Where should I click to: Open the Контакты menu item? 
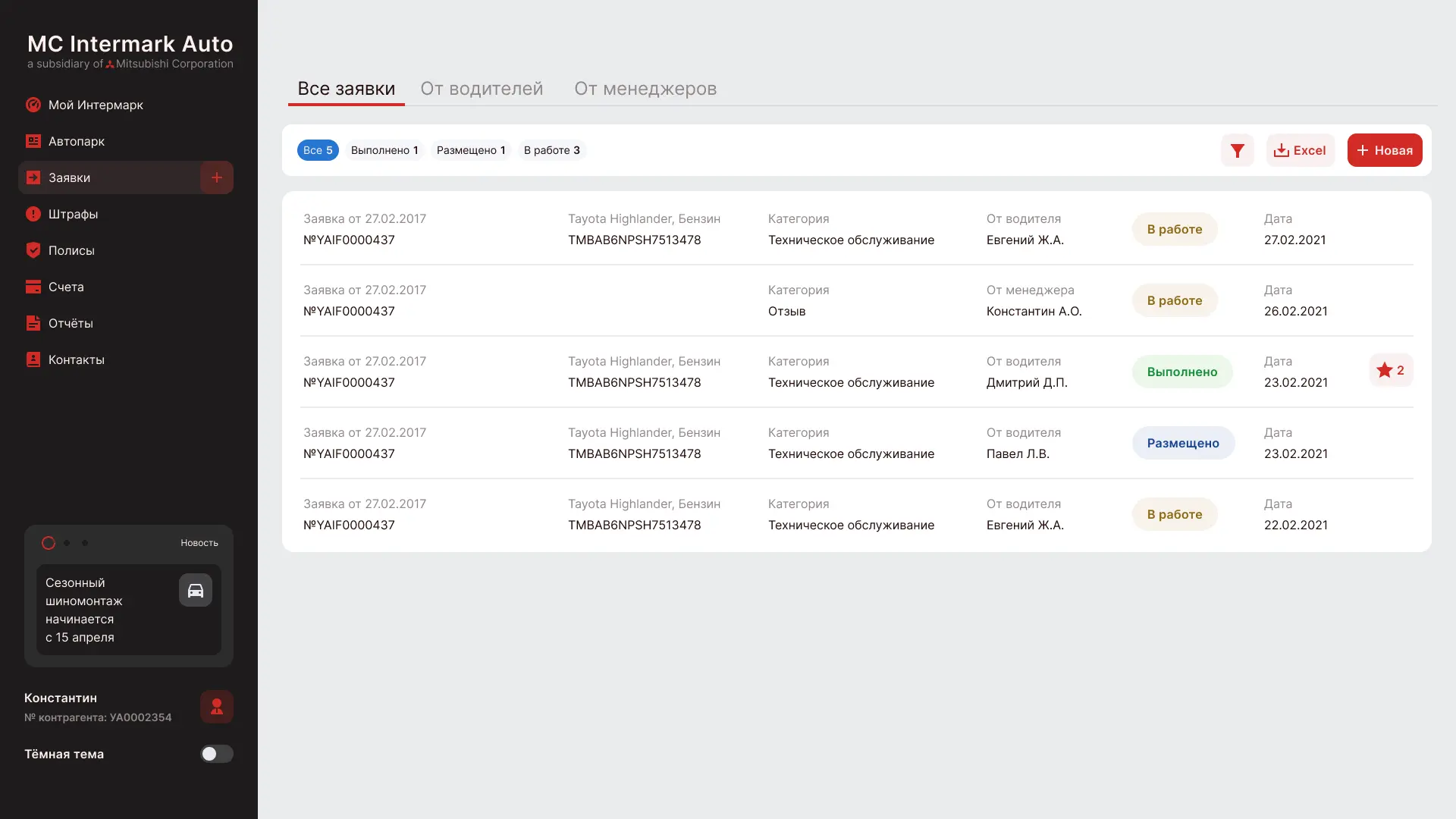pos(126,359)
